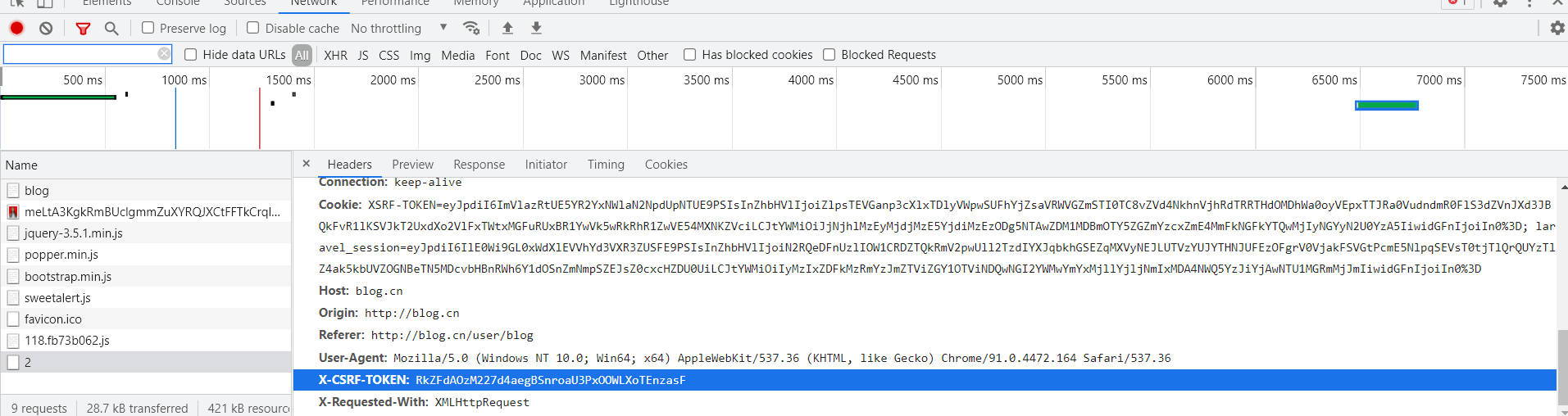The width and height of the screenshot is (1568, 416).
Task: Select the popper.min.js request
Action: point(146,255)
